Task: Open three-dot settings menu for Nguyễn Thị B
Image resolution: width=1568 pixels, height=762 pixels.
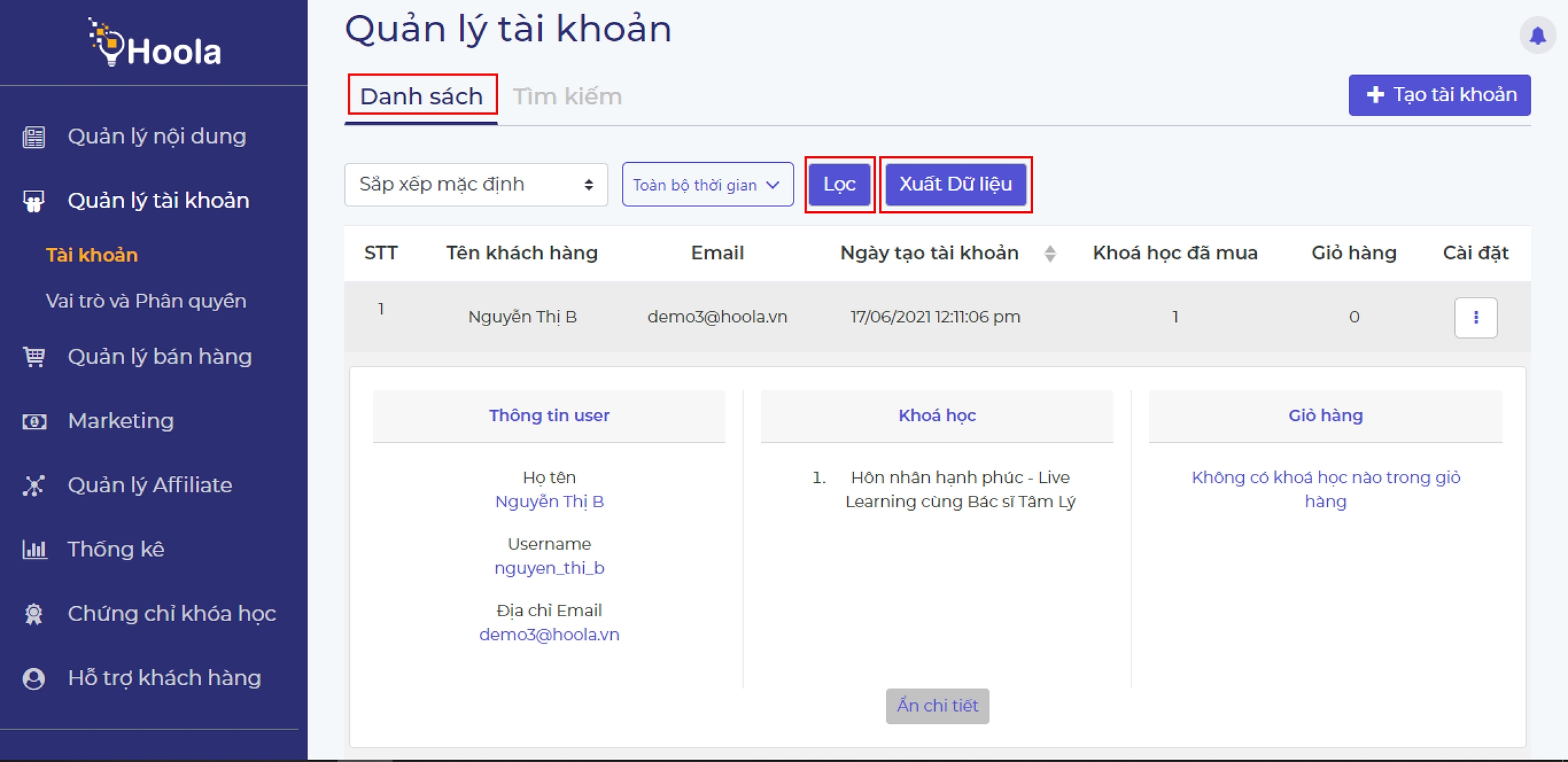Action: (x=1475, y=317)
